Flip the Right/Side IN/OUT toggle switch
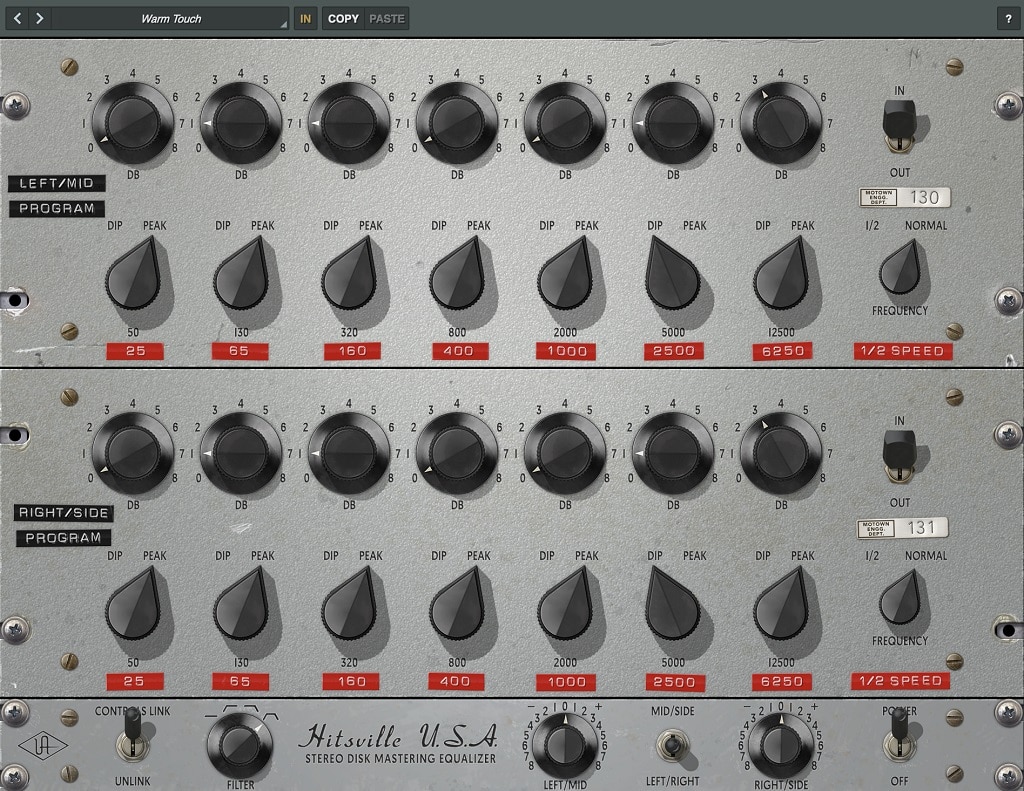 pyautogui.click(x=899, y=456)
